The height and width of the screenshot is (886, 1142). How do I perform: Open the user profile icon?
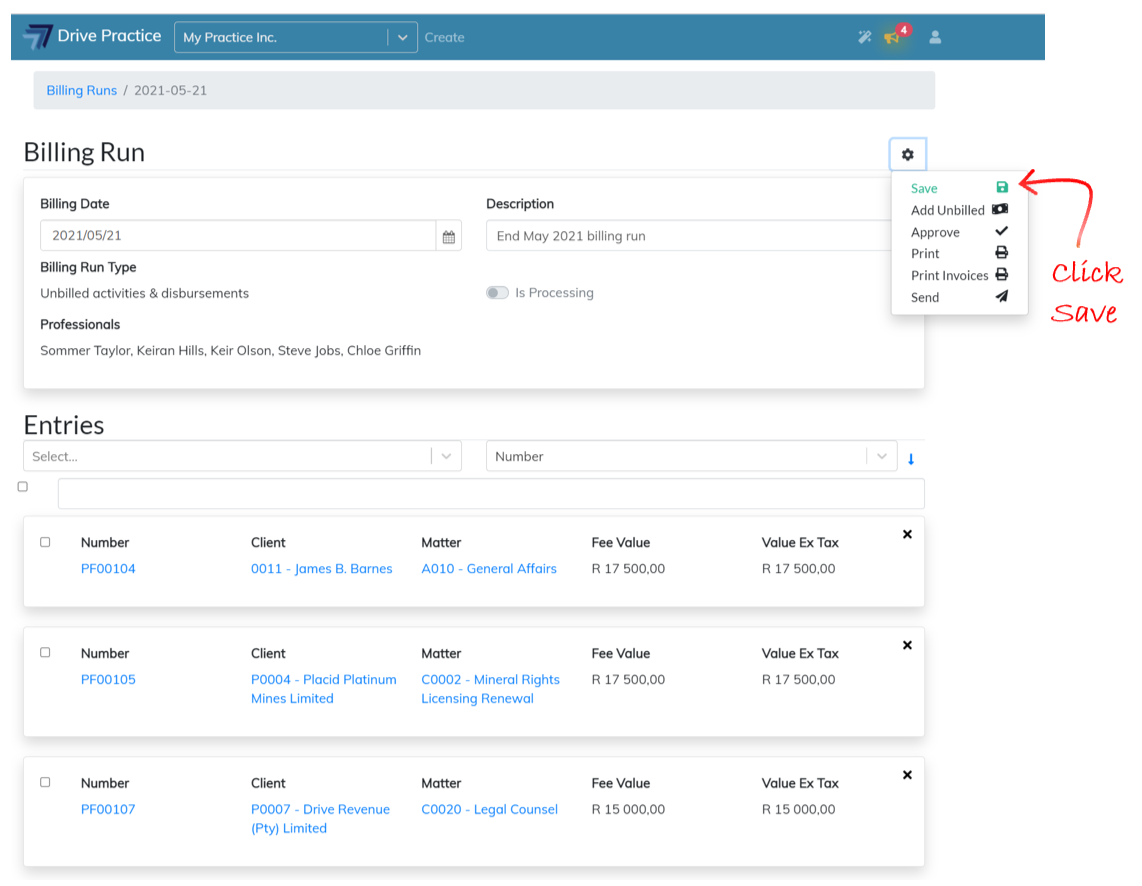click(935, 38)
